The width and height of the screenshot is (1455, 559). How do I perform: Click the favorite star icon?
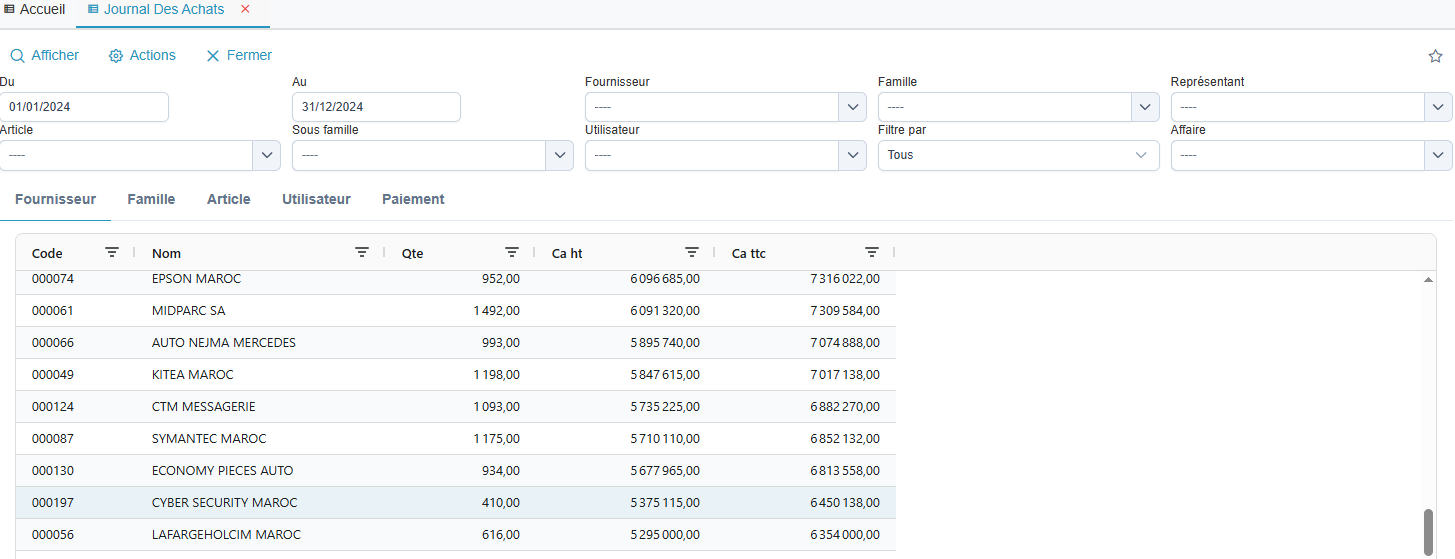click(1435, 56)
